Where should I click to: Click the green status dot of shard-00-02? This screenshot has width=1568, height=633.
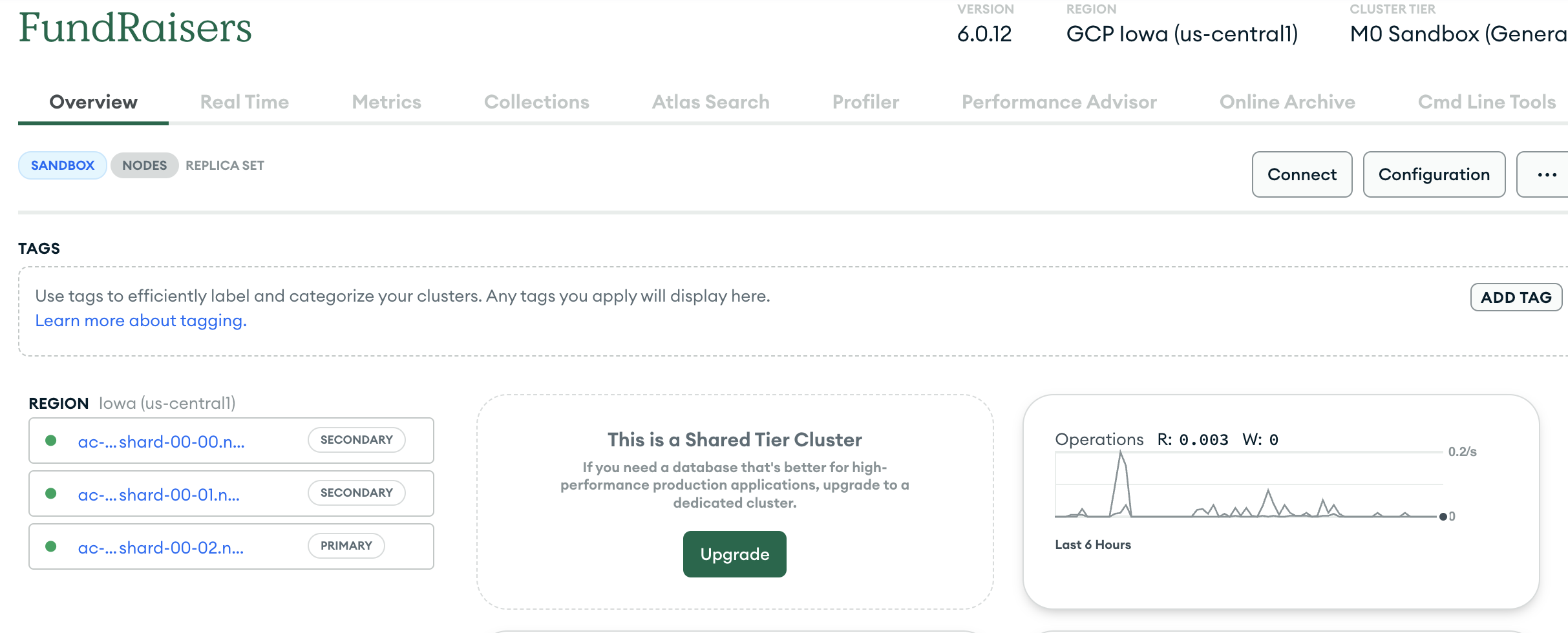click(51, 546)
